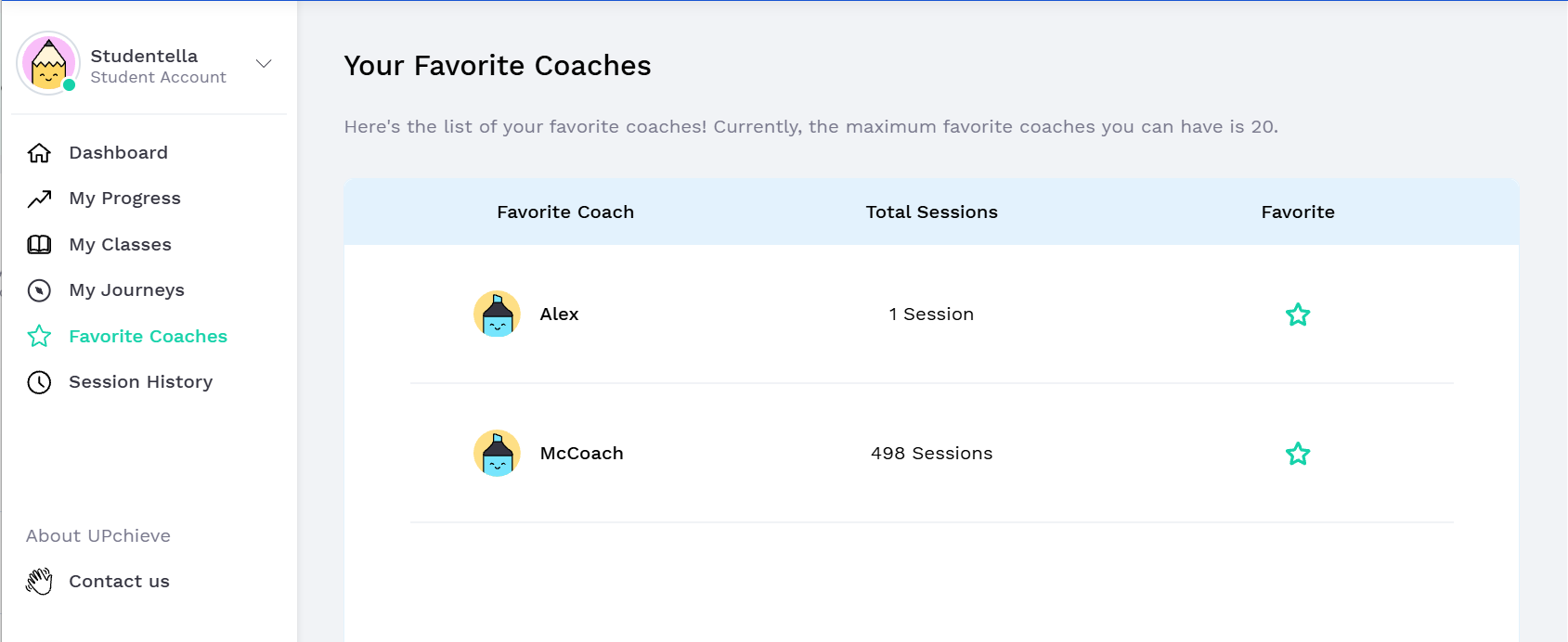Expand the Studentella account dropdown chevron
Image resolution: width=1568 pixels, height=642 pixels.
pyautogui.click(x=264, y=64)
